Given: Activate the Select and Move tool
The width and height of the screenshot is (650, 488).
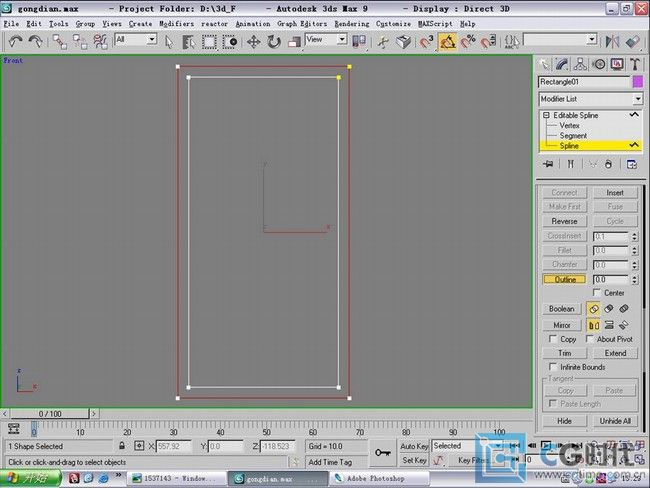Looking at the screenshot, I should point(253,42).
